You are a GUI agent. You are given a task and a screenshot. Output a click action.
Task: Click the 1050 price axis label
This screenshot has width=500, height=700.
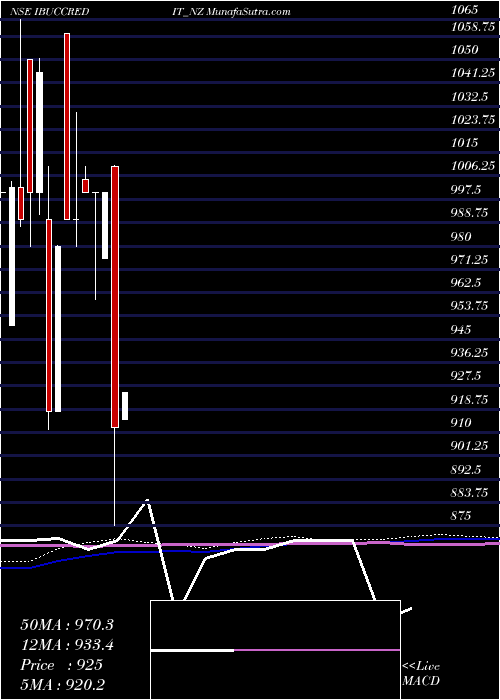(465, 50)
